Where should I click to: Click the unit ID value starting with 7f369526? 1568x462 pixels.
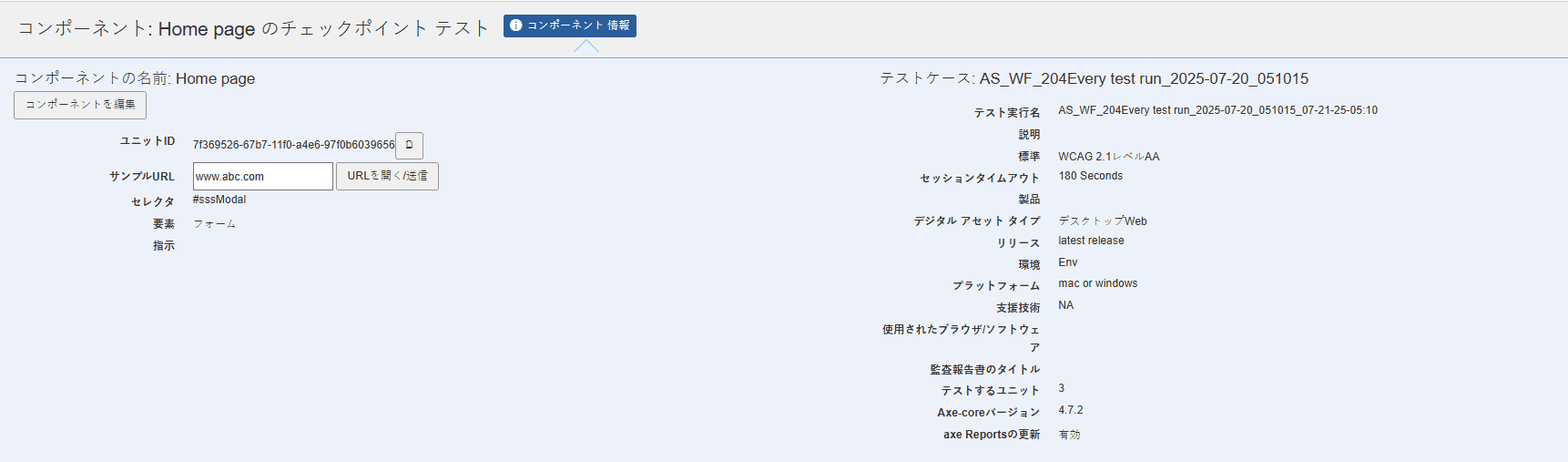[x=293, y=145]
